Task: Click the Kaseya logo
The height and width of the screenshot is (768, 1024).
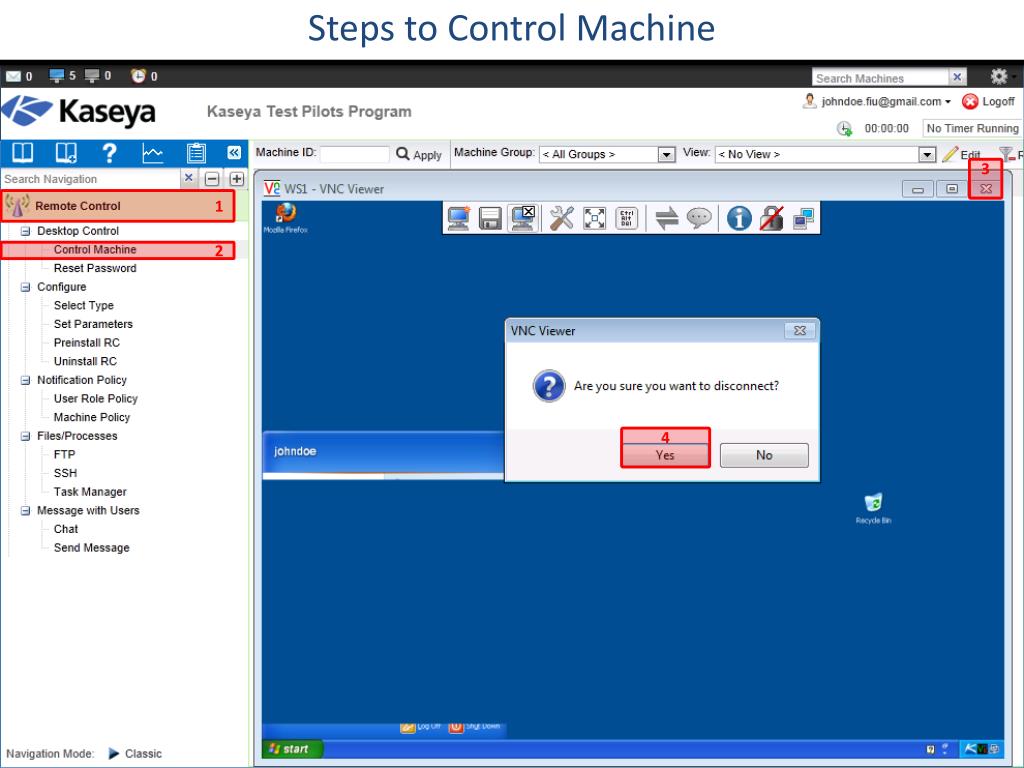Action: pyautogui.click(x=78, y=112)
